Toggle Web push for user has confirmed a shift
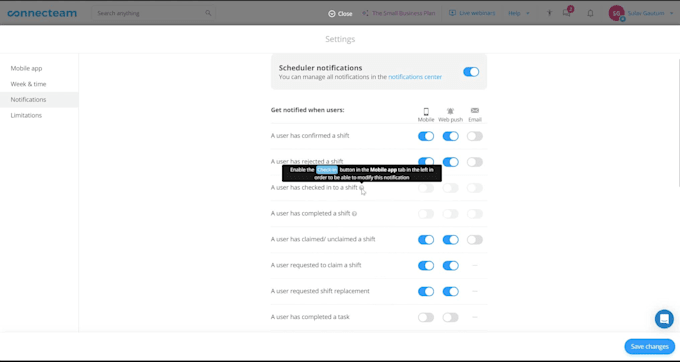The height and width of the screenshot is (362, 680). coord(451,136)
